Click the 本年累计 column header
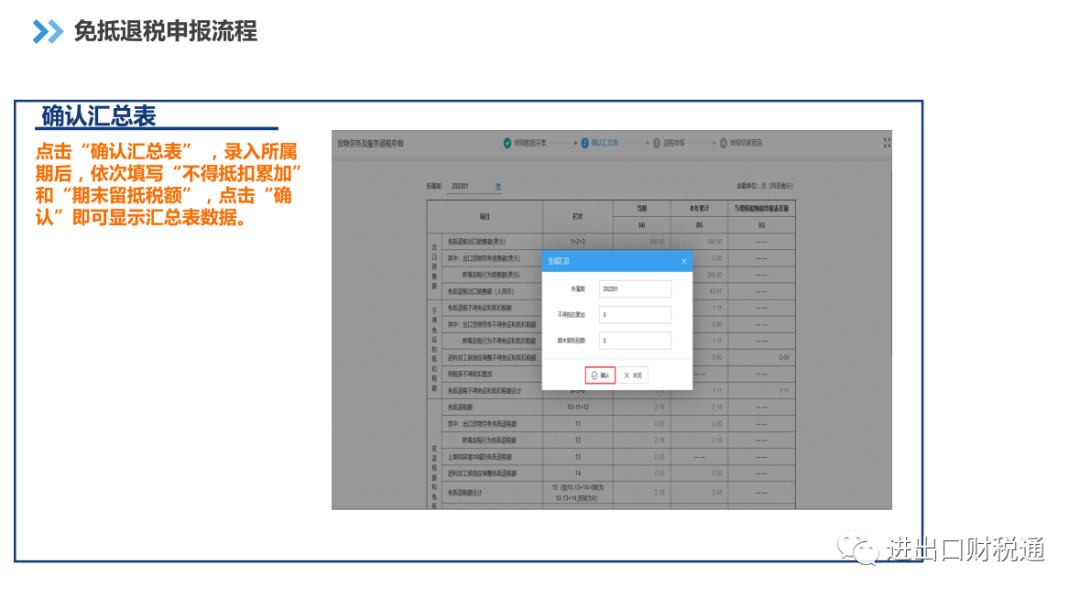The image size is (1080, 597). [x=699, y=208]
